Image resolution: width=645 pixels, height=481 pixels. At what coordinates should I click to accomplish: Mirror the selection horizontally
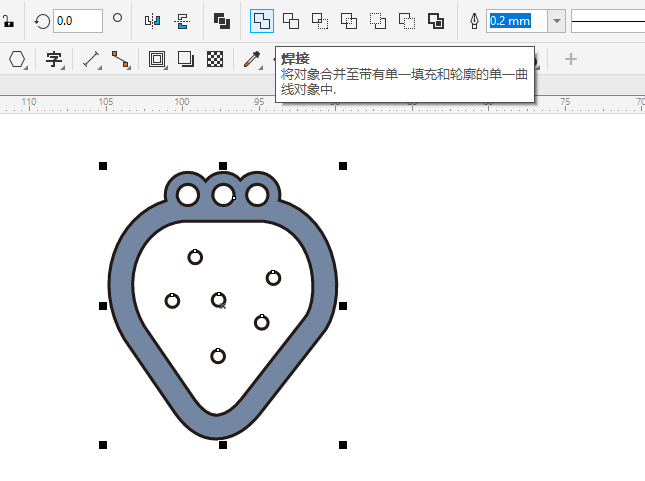[152, 21]
